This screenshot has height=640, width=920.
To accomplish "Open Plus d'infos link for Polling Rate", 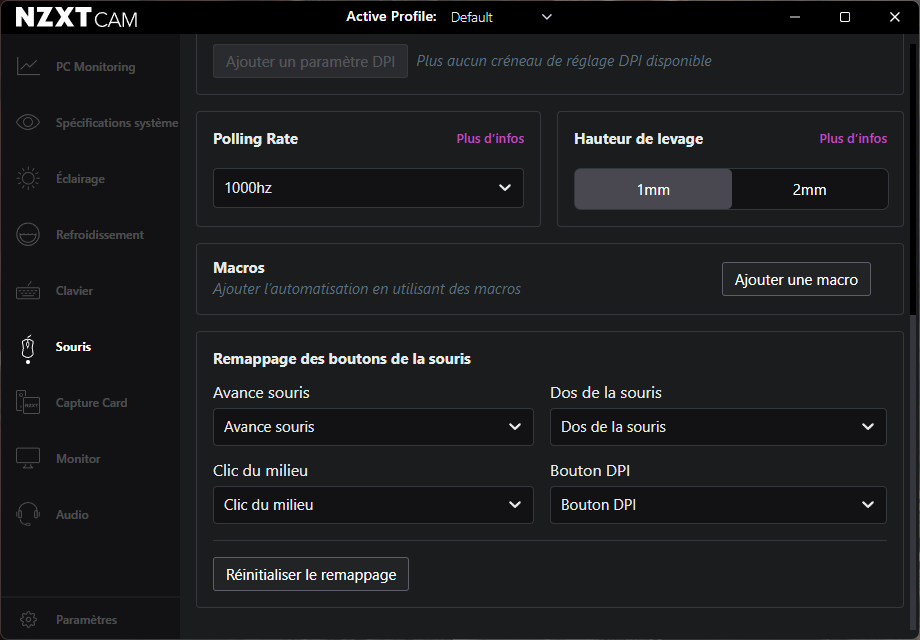I will click(490, 139).
